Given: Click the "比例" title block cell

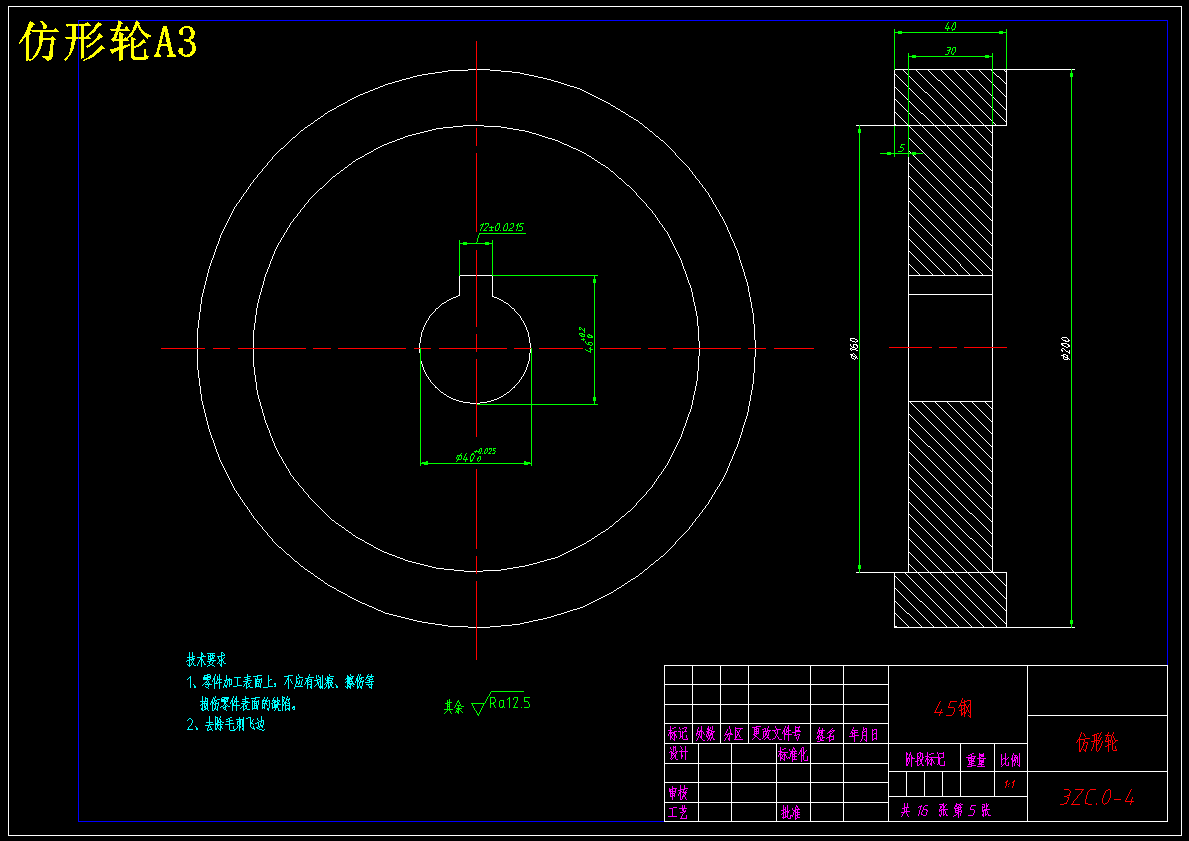Looking at the screenshot, I should 1010,759.
